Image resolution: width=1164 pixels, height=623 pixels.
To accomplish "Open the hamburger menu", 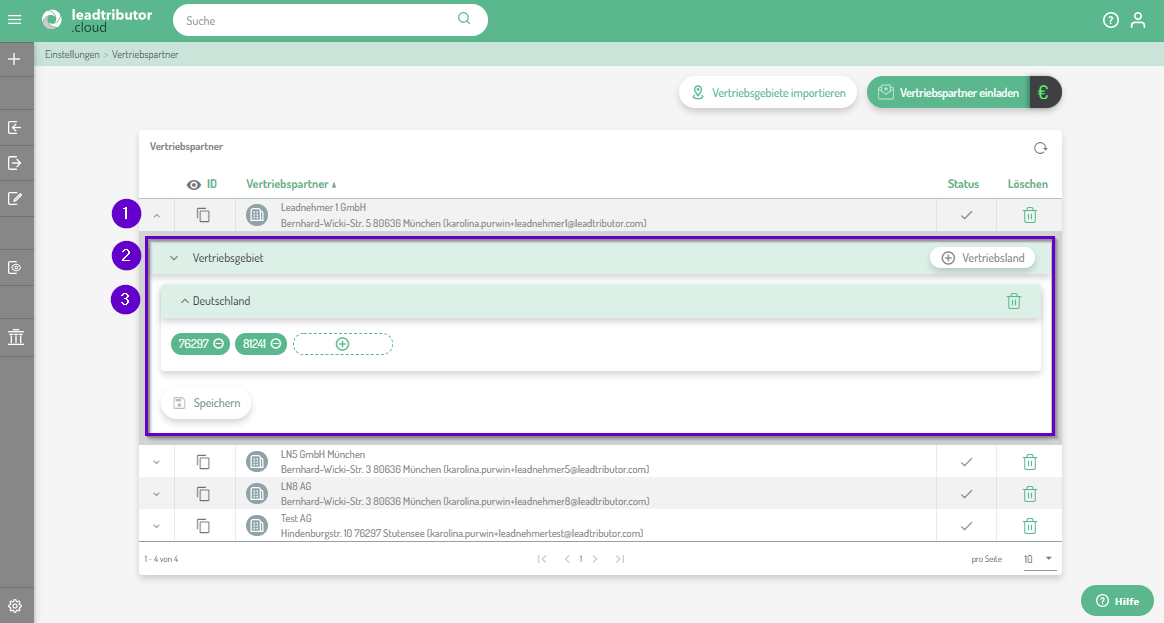I will [x=15, y=19].
